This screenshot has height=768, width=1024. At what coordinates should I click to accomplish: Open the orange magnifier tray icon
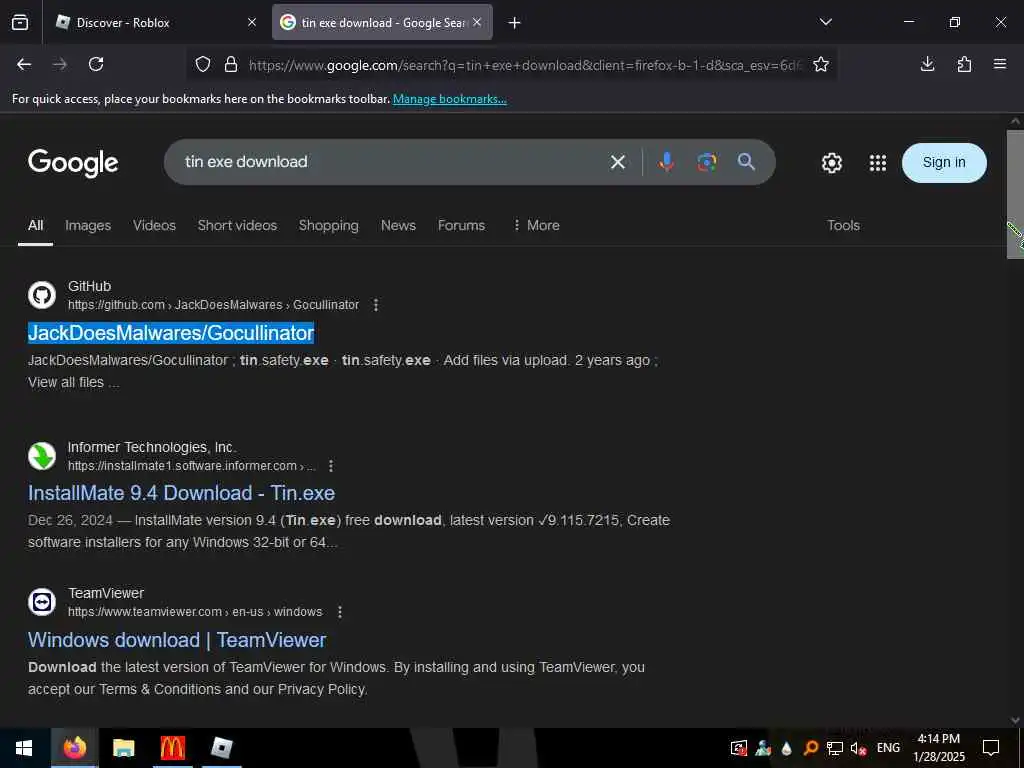810,748
